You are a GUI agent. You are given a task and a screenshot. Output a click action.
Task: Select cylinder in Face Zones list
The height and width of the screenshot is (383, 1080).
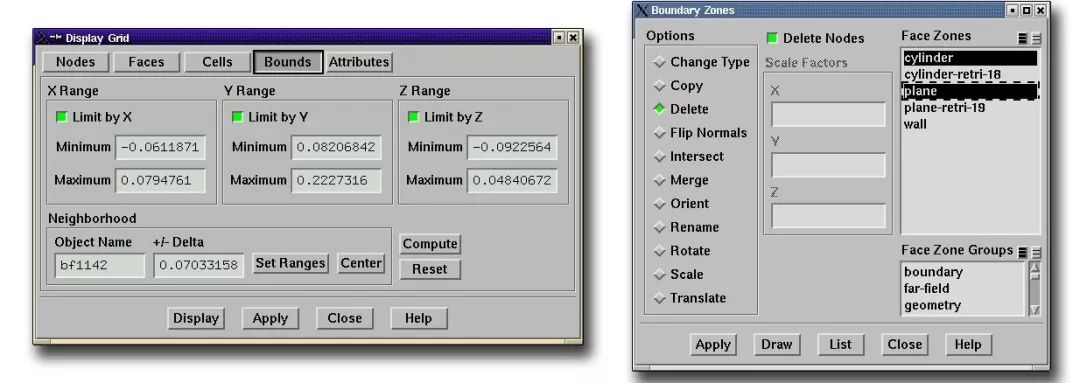coord(970,58)
